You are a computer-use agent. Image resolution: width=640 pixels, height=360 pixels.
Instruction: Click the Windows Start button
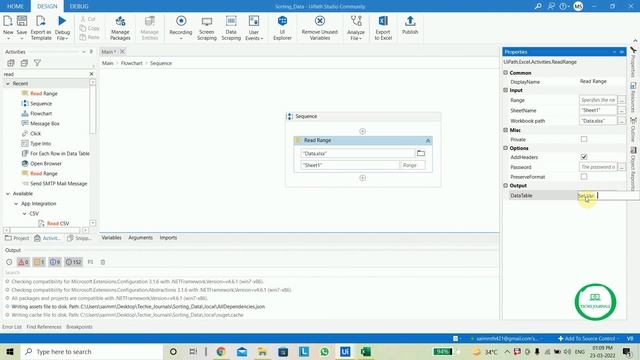tap(9, 351)
